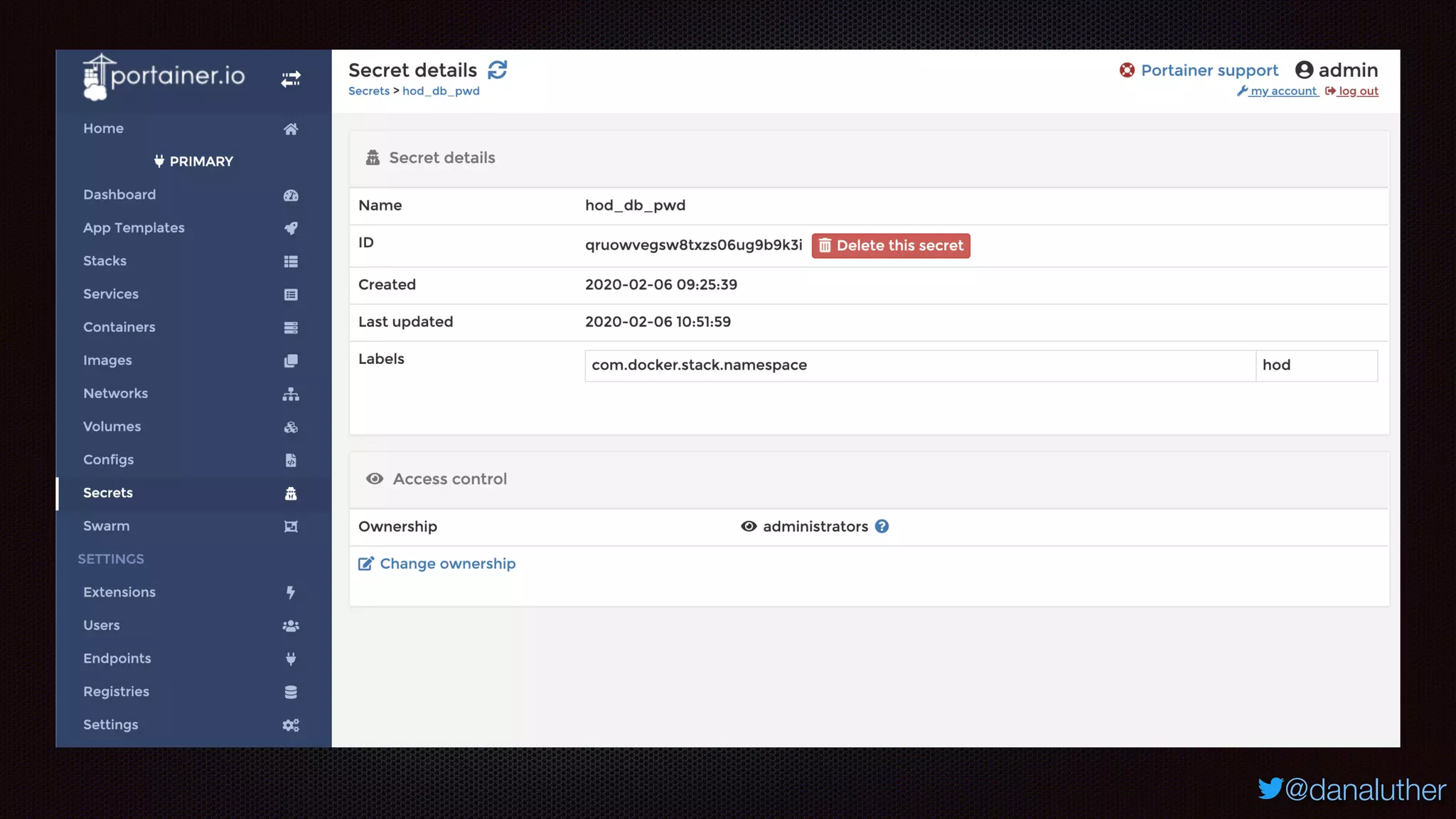Click the Networks sitemap icon
The image size is (1456, 819).
(290, 394)
